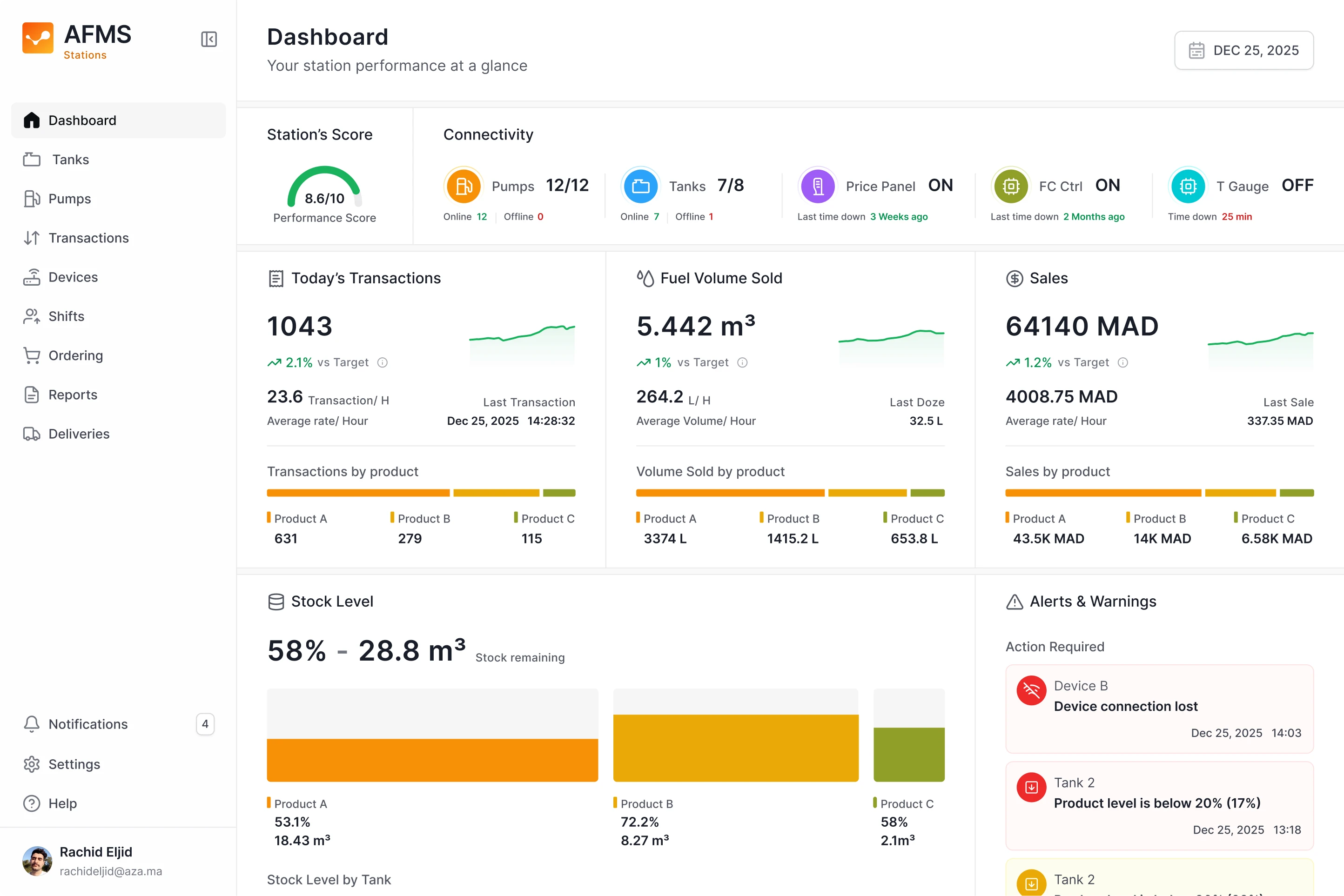This screenshot has width=1344, height=896.
Task: Open Deliveries menu item
Action: coord(78,434)
